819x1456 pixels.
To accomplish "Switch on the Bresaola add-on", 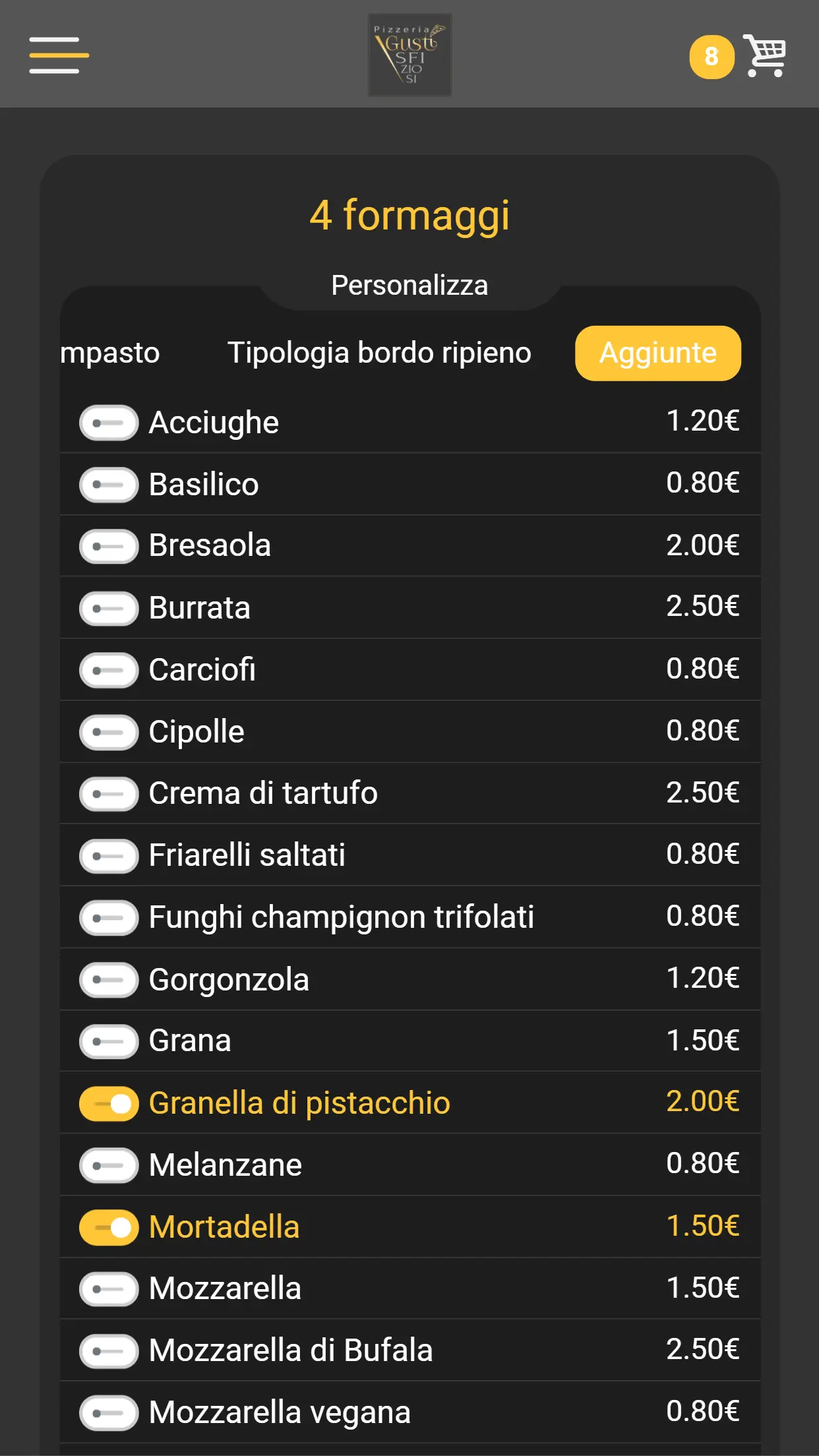I will 109,546.
